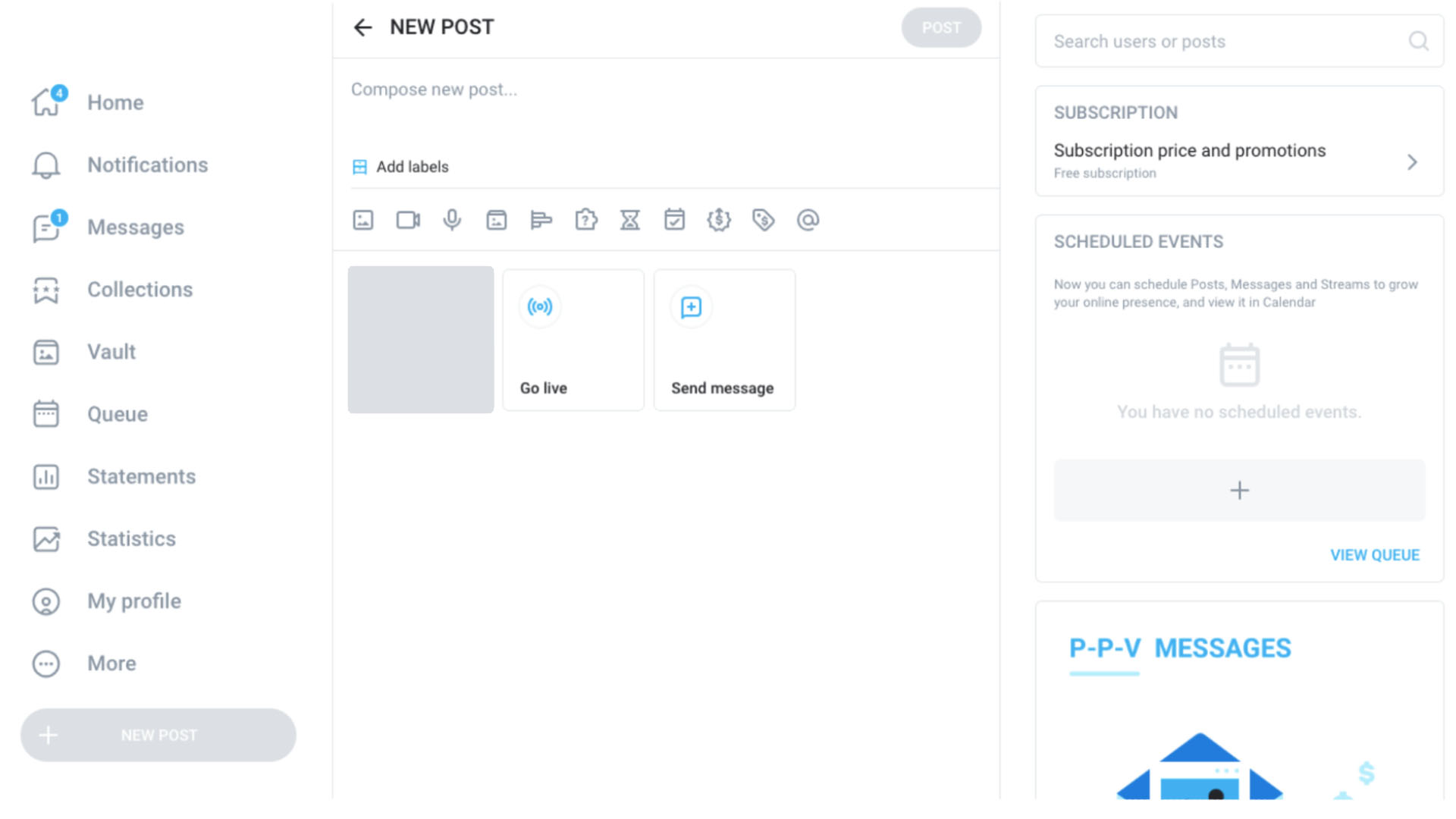Add a poll using the poll icon
1456x819 pixels.
[x=541, y=220]
